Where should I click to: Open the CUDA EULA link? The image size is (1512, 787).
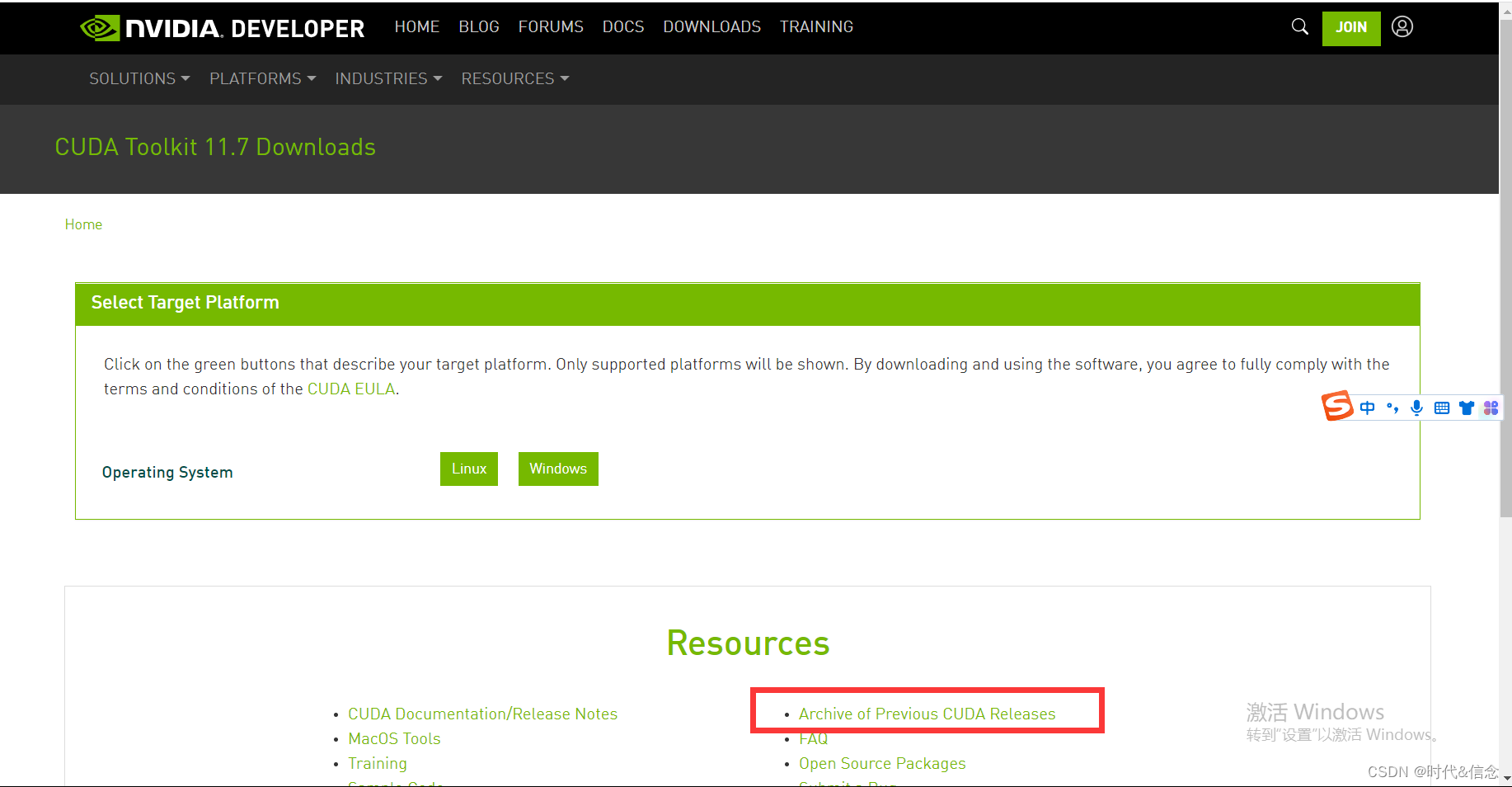(x=351, y=389)
